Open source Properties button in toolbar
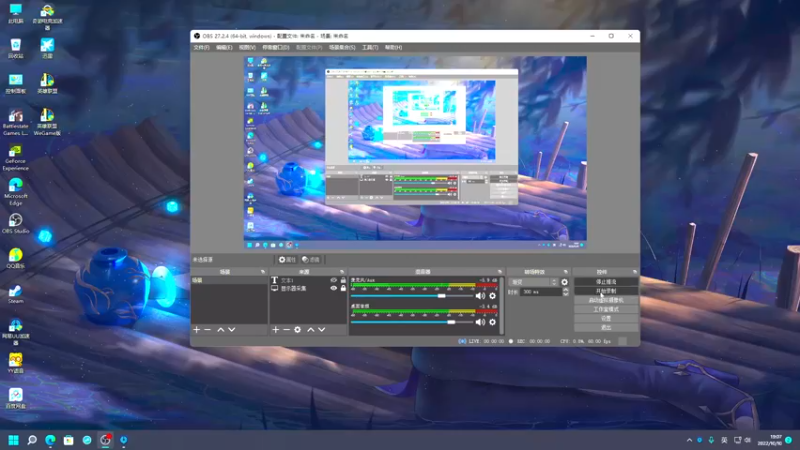 [x=287, y=260]
